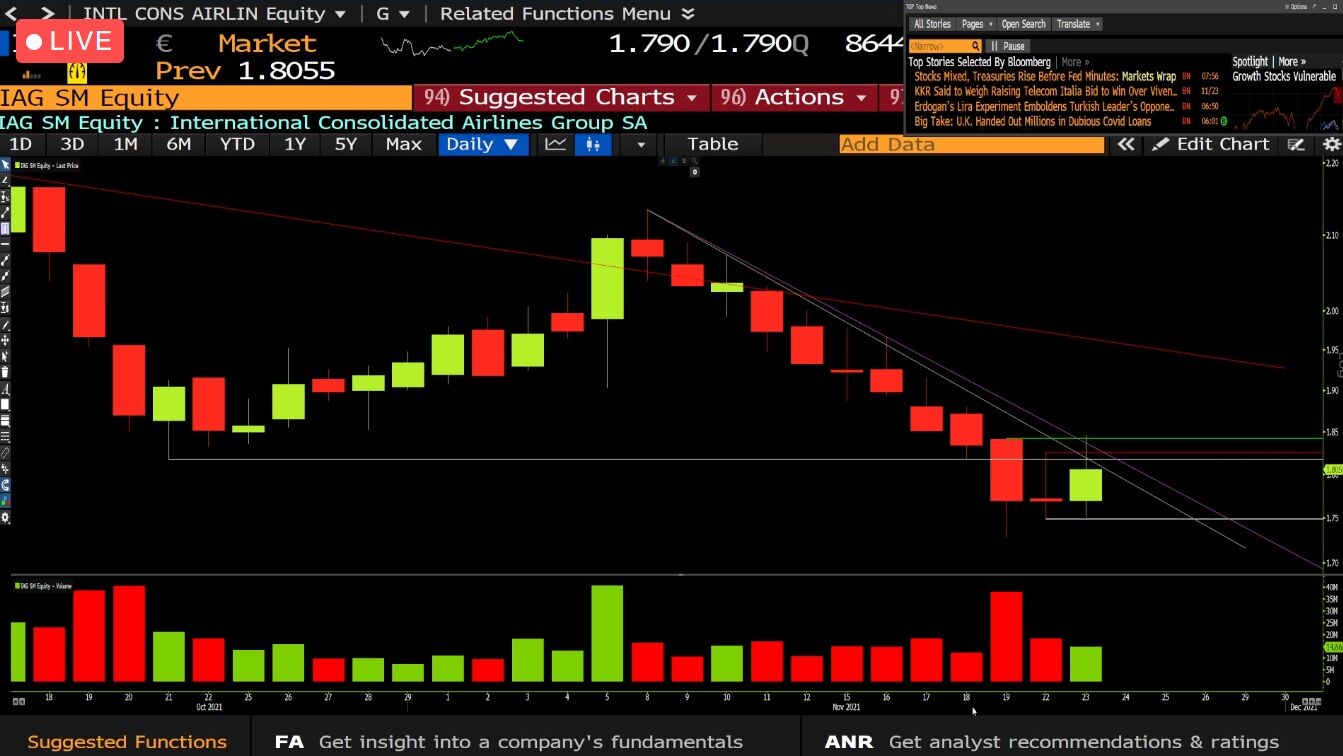
Task: Select the text annotation 'A' tool
Action: (x=5, y=388)
